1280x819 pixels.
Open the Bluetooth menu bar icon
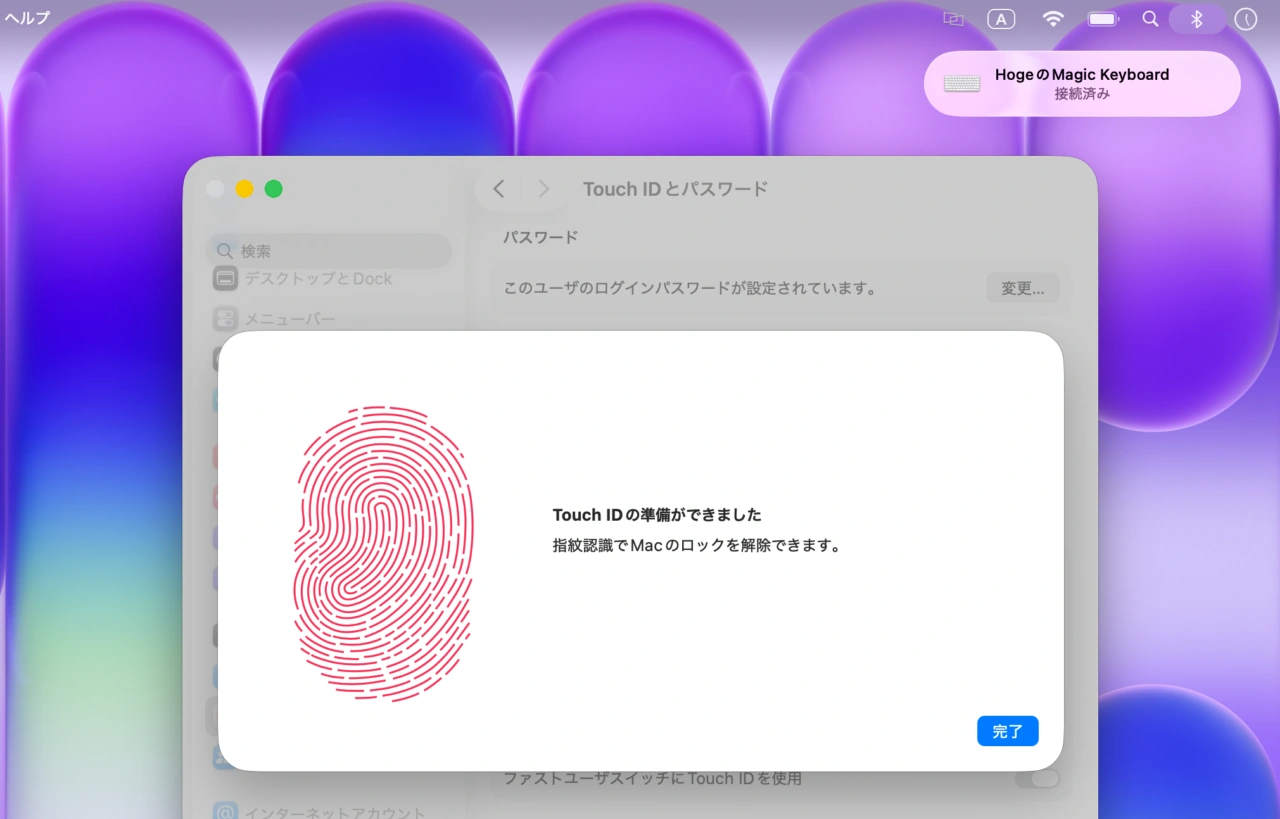click(x=1197, y=19)
